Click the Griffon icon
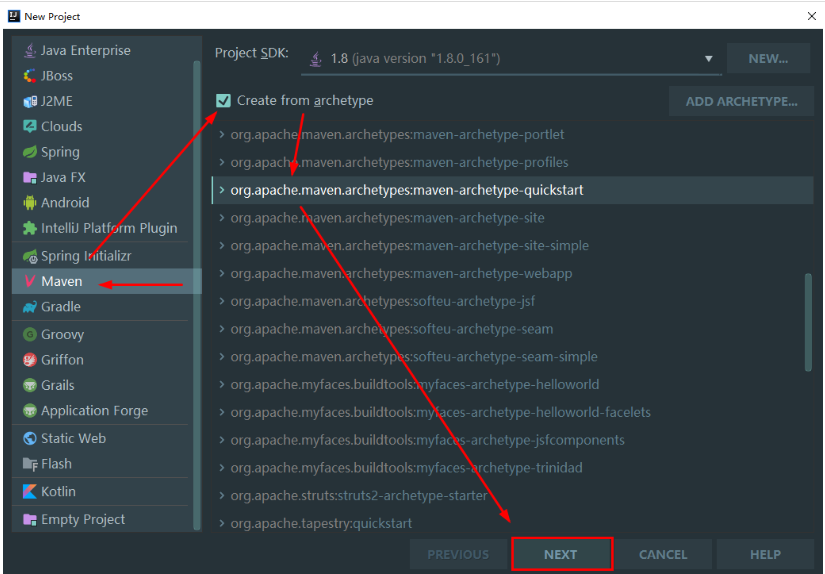 point(30,360)
